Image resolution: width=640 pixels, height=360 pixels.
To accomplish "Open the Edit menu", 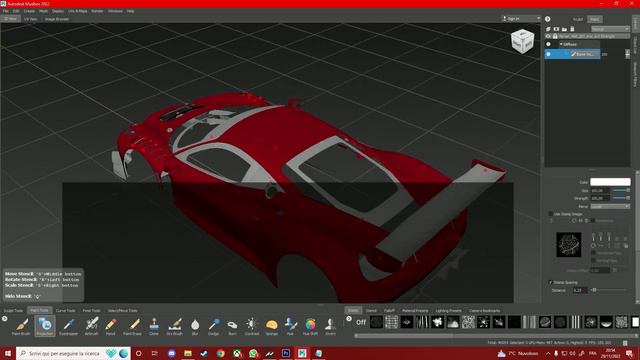I will coord(16,11).
